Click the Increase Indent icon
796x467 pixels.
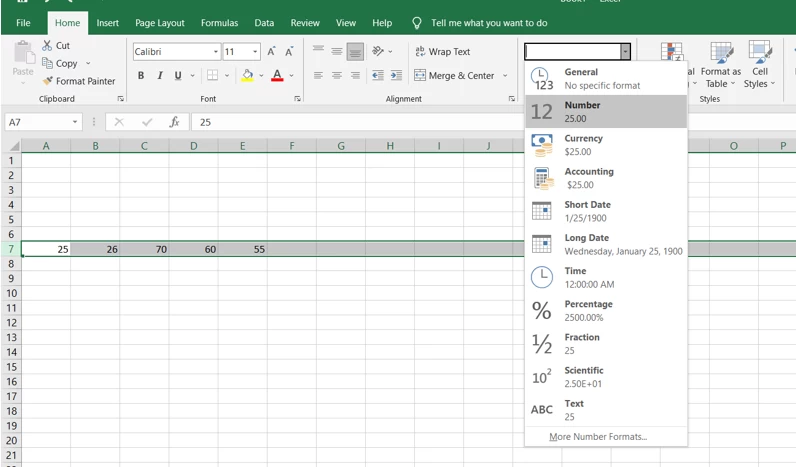[x=396, y=75]
